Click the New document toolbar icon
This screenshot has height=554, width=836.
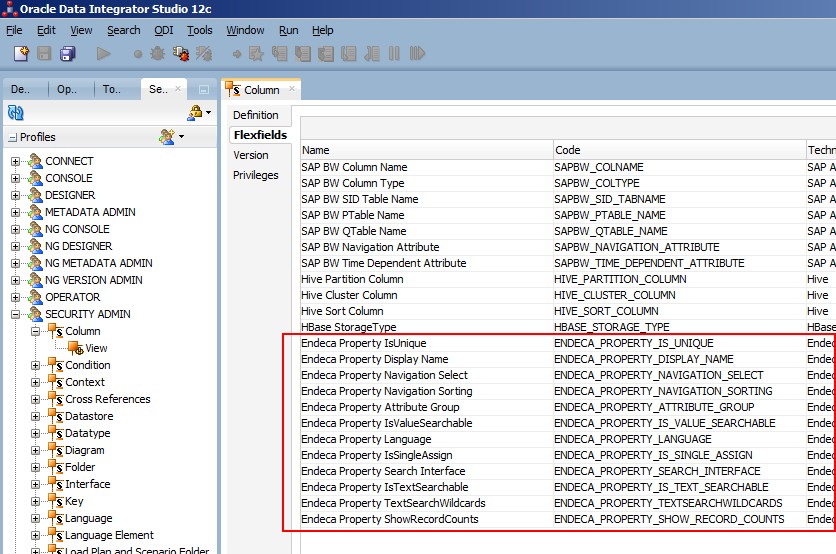pyautogui.click(x=21, y=53)
